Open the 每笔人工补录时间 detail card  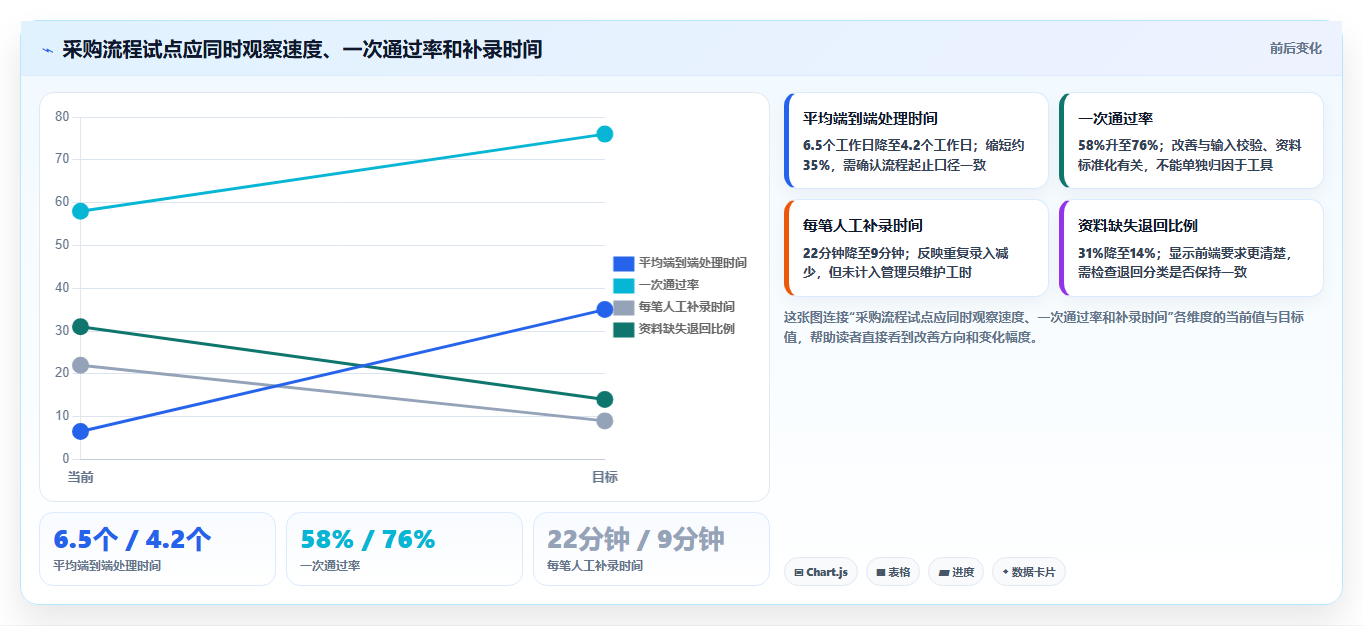tap(916, 248)
